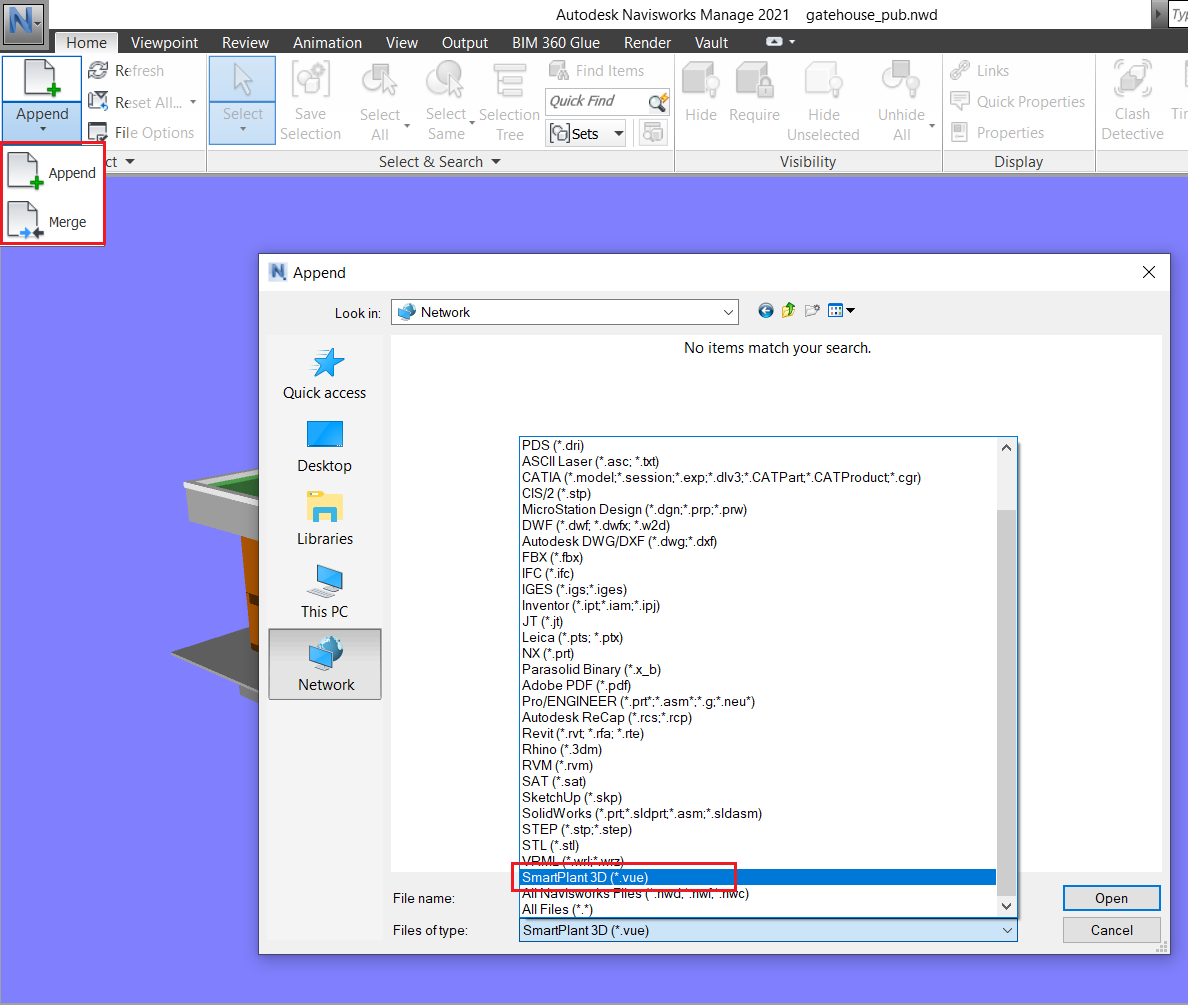Click the Quick Find search icon
Image resolution: width=1188 pixels, height=1005 pixels.
(x=658, y=101)
